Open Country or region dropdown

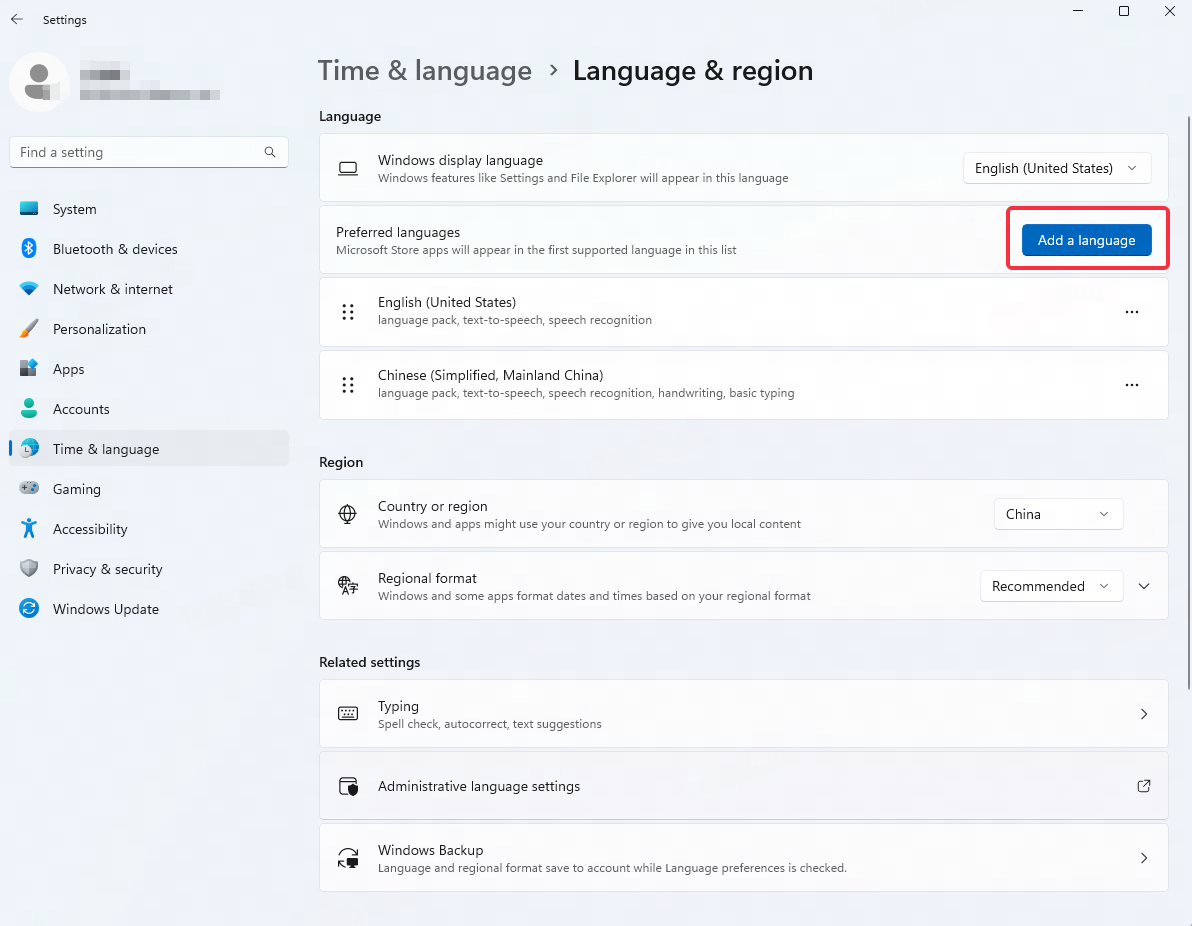click(x=1058, y=514)
